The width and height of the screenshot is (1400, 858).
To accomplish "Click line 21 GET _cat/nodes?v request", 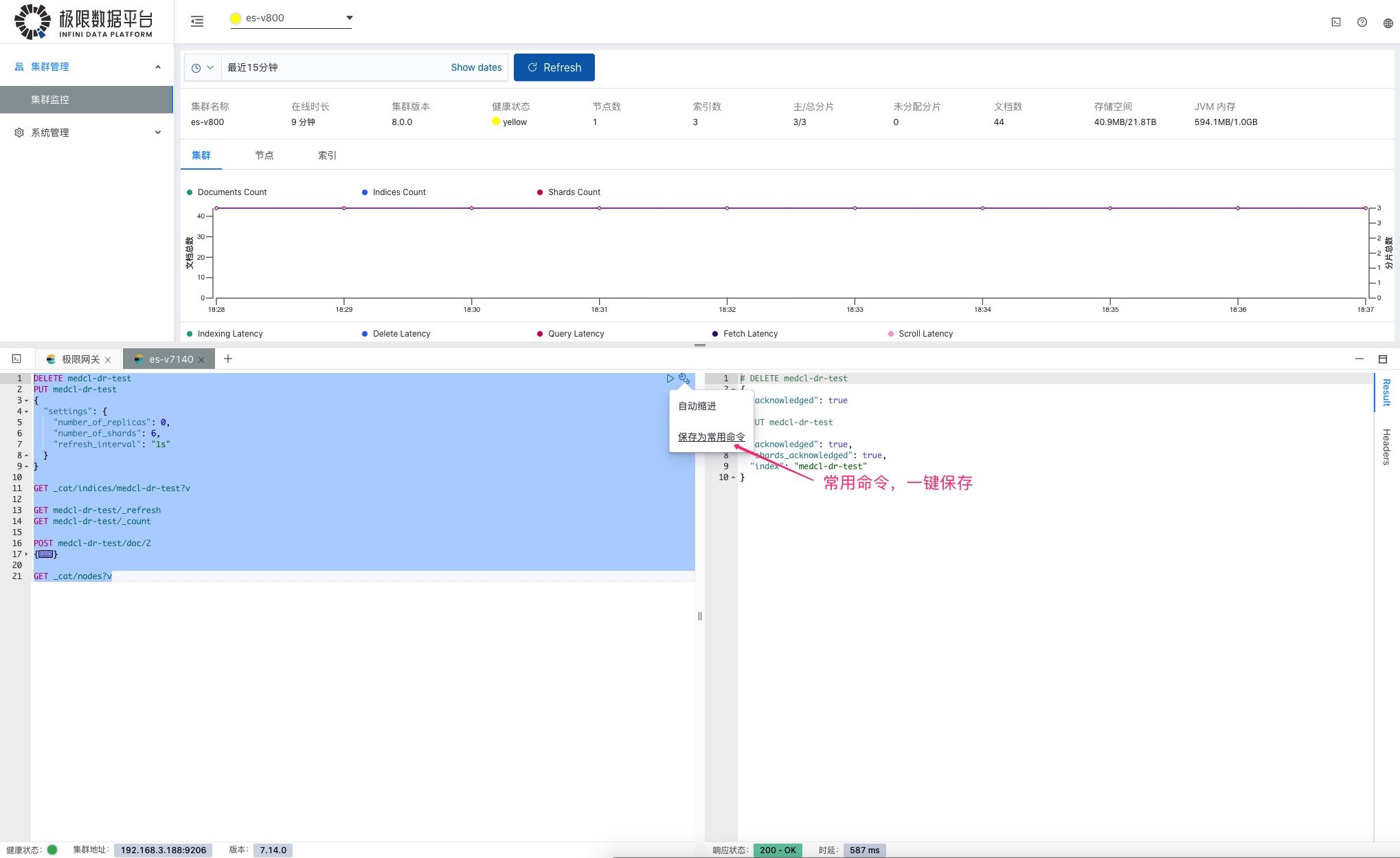I will pos(73,576).
